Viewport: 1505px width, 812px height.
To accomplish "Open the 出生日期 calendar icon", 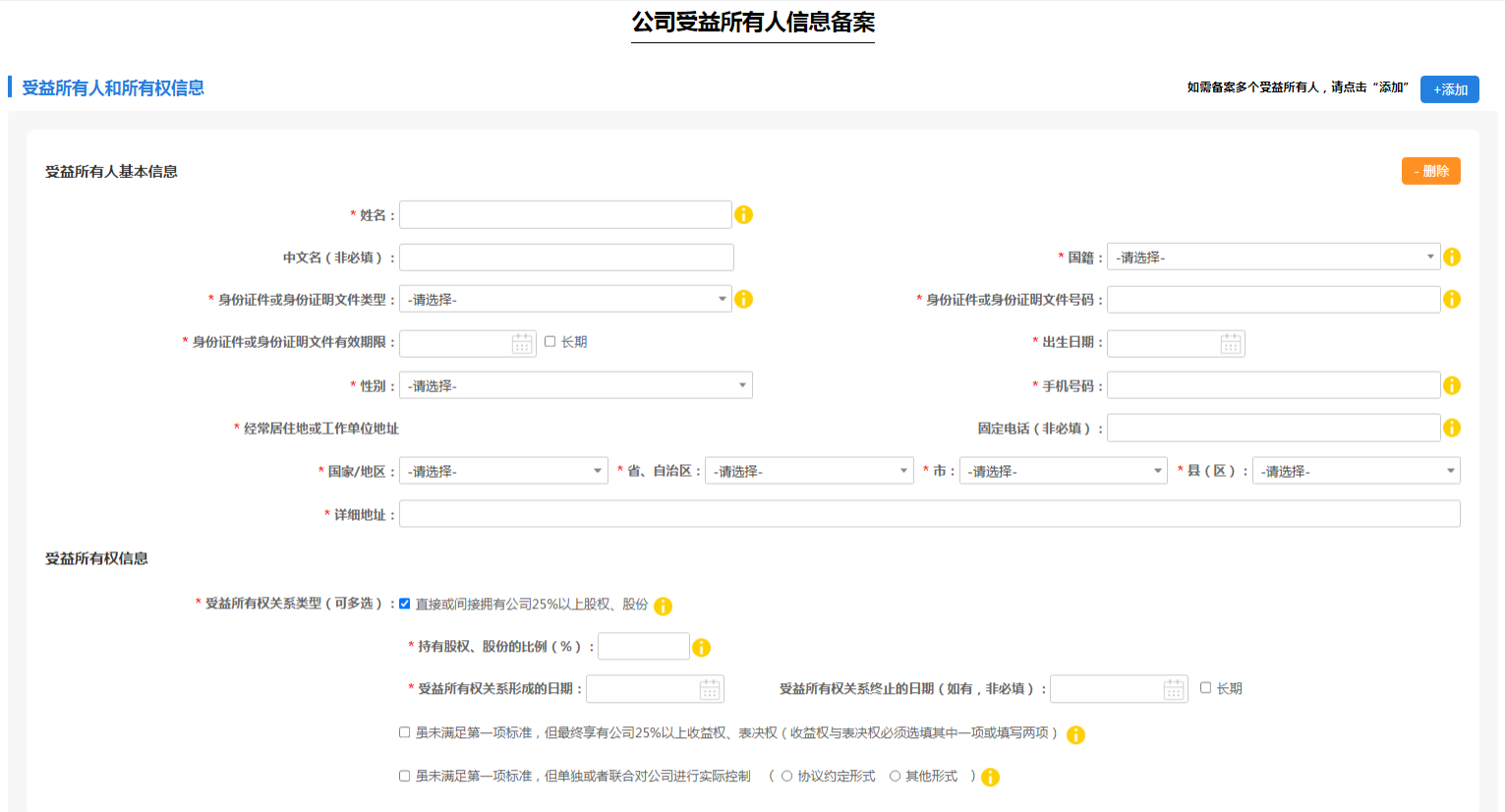I will pos(1232,343).
